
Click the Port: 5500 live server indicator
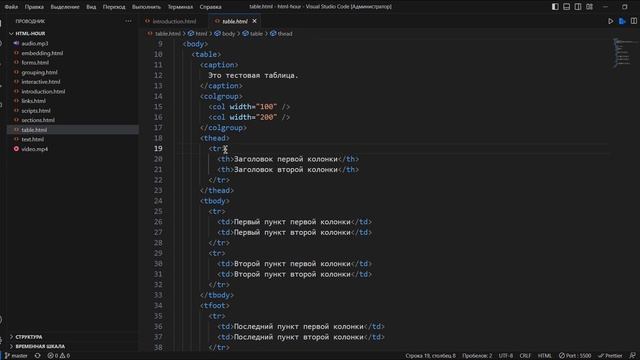point(575,356)
